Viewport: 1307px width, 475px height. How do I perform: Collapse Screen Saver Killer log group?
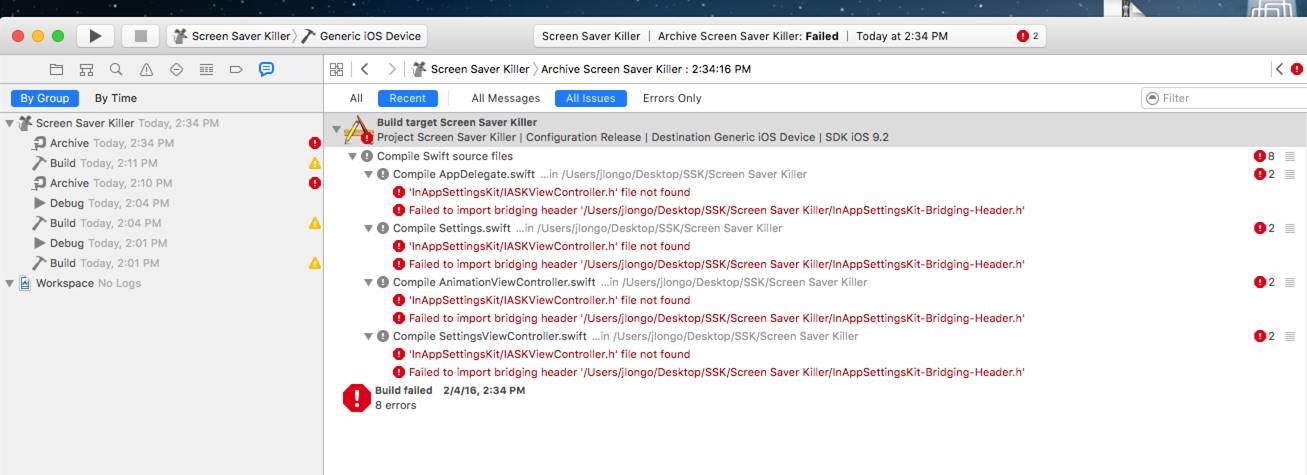tap(10, 123)
